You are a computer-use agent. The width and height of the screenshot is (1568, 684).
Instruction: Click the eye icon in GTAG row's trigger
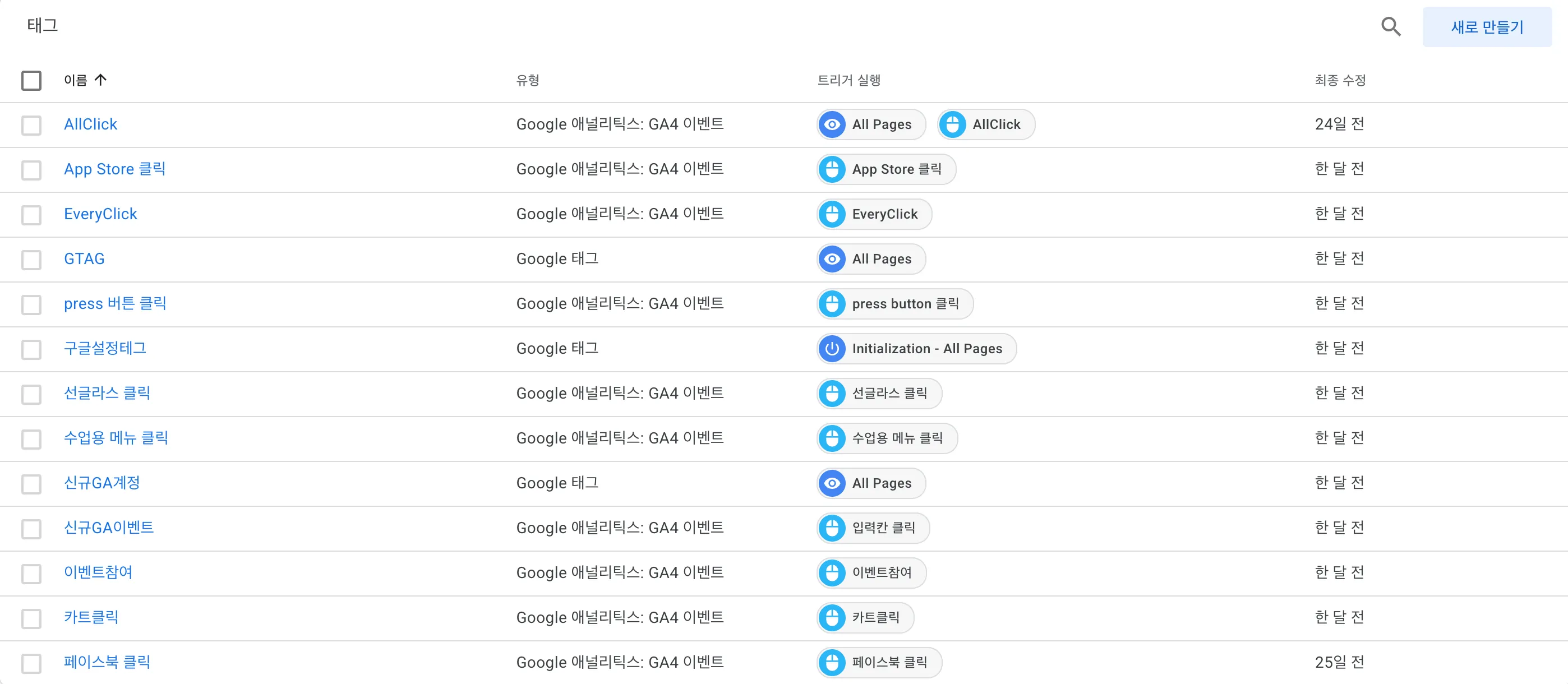pos(832,258)
